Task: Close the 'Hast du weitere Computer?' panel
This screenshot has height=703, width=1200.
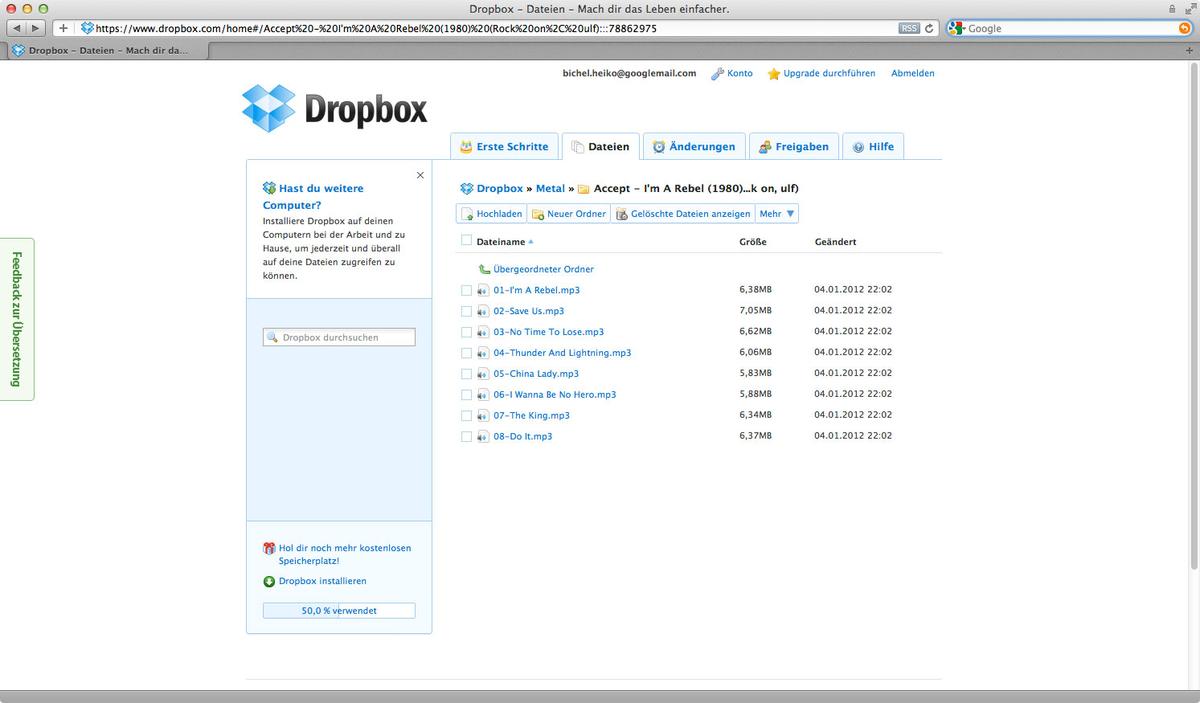Action: tap(420, 175)
